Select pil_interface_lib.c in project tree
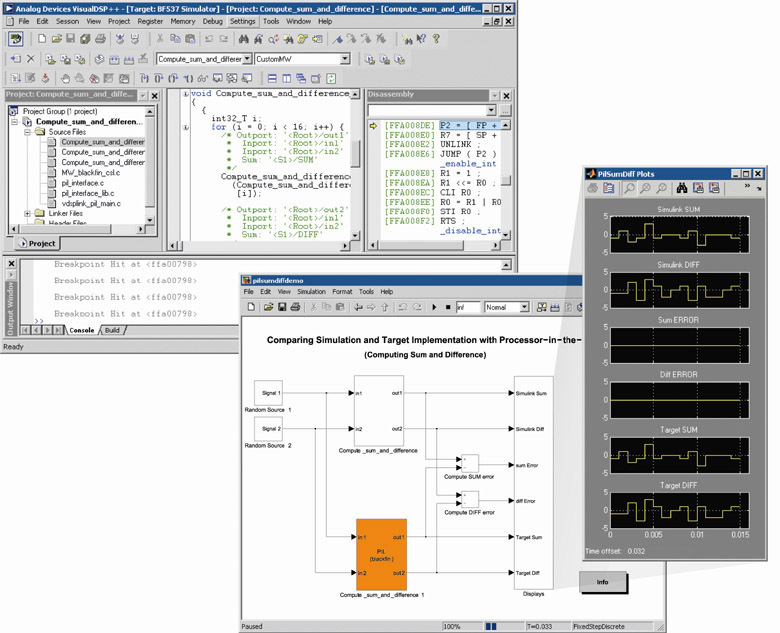Image resolution: width=780 pixels, height=633 pixels. tap(88, 193)
